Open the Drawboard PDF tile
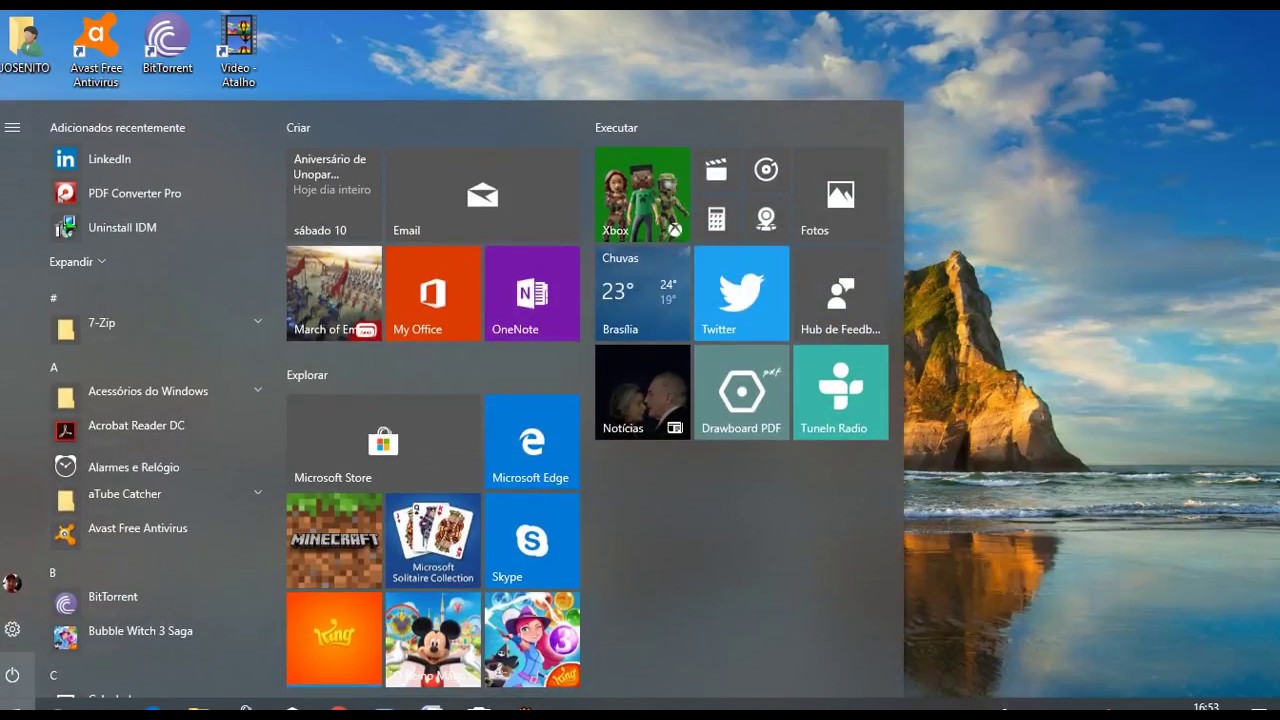The image size is (1280, 720). pyautogui.click(x=741, y=392)
